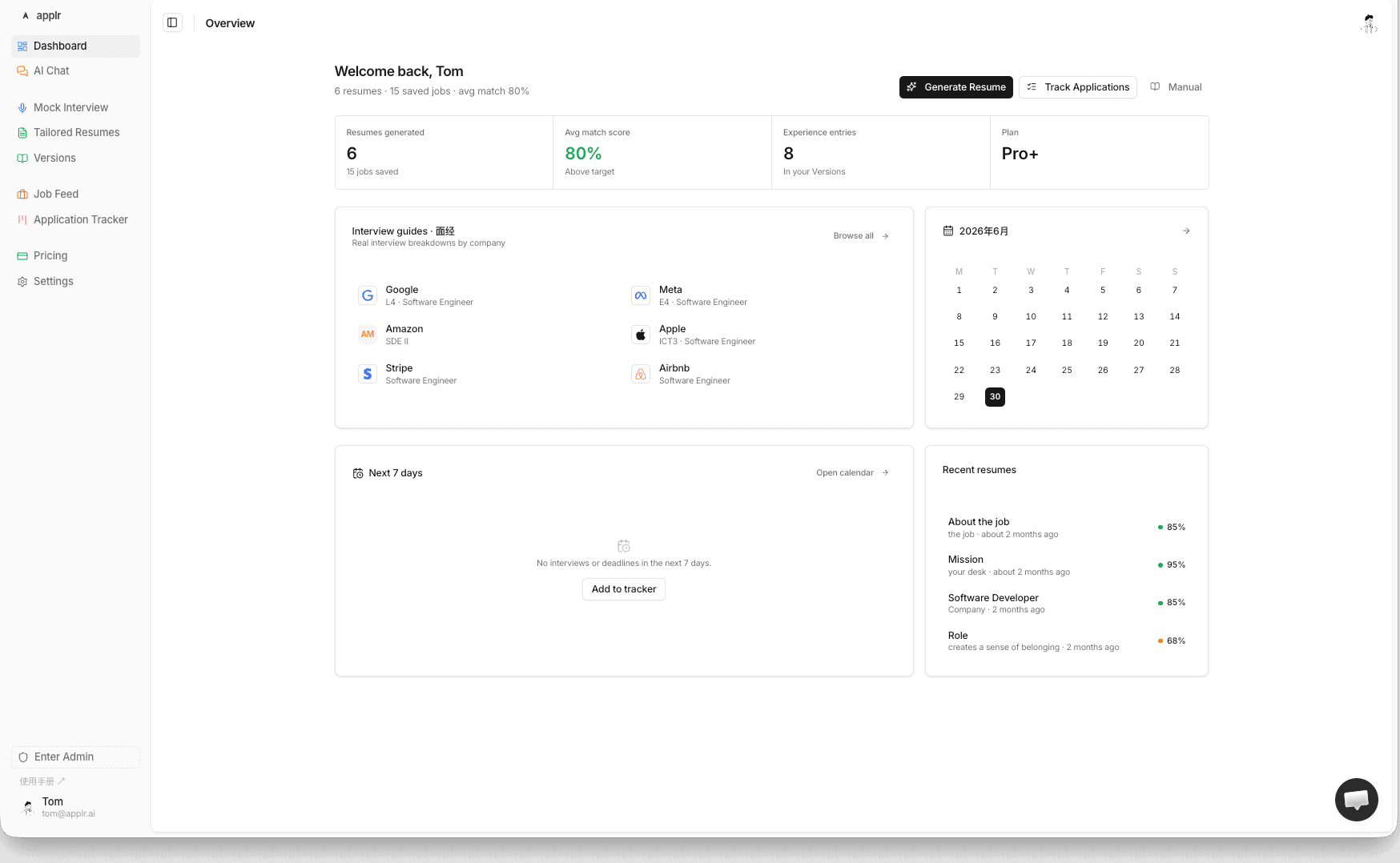Click Track Applications button
Screen dimensions: 1400x863
[1078, 87]
